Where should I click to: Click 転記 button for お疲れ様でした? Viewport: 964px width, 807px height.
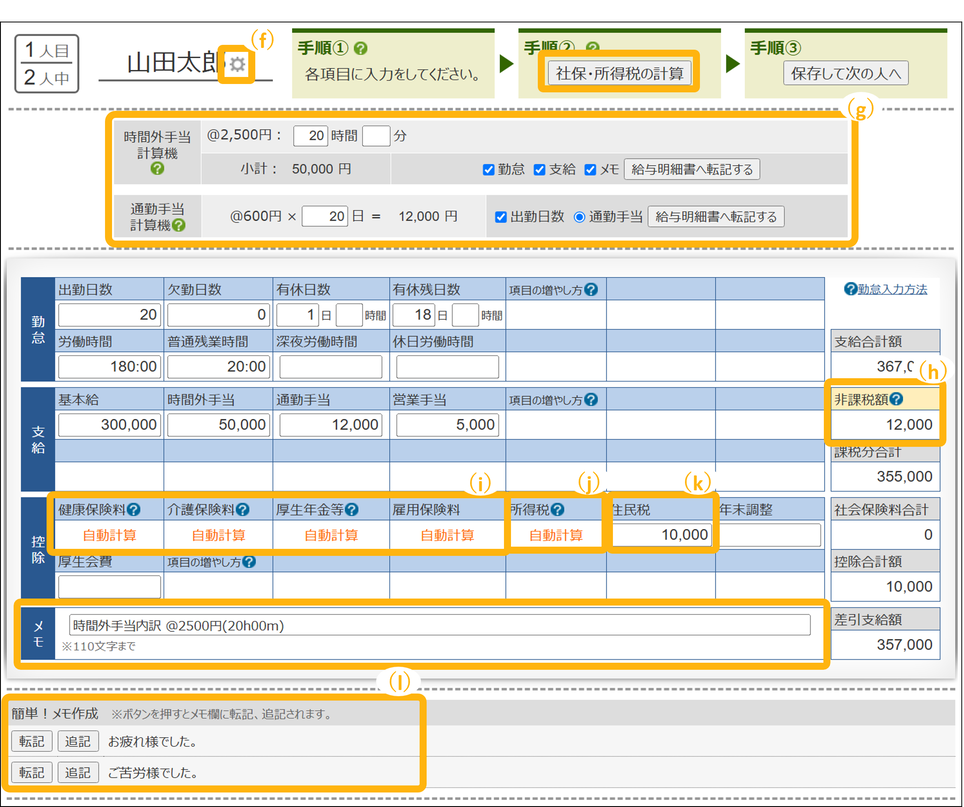pos(31,742)
